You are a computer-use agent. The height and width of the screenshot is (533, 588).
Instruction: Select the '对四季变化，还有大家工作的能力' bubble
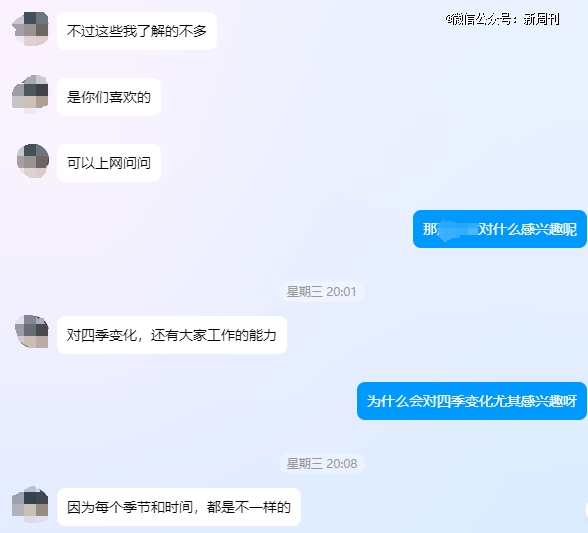[172, 335]
